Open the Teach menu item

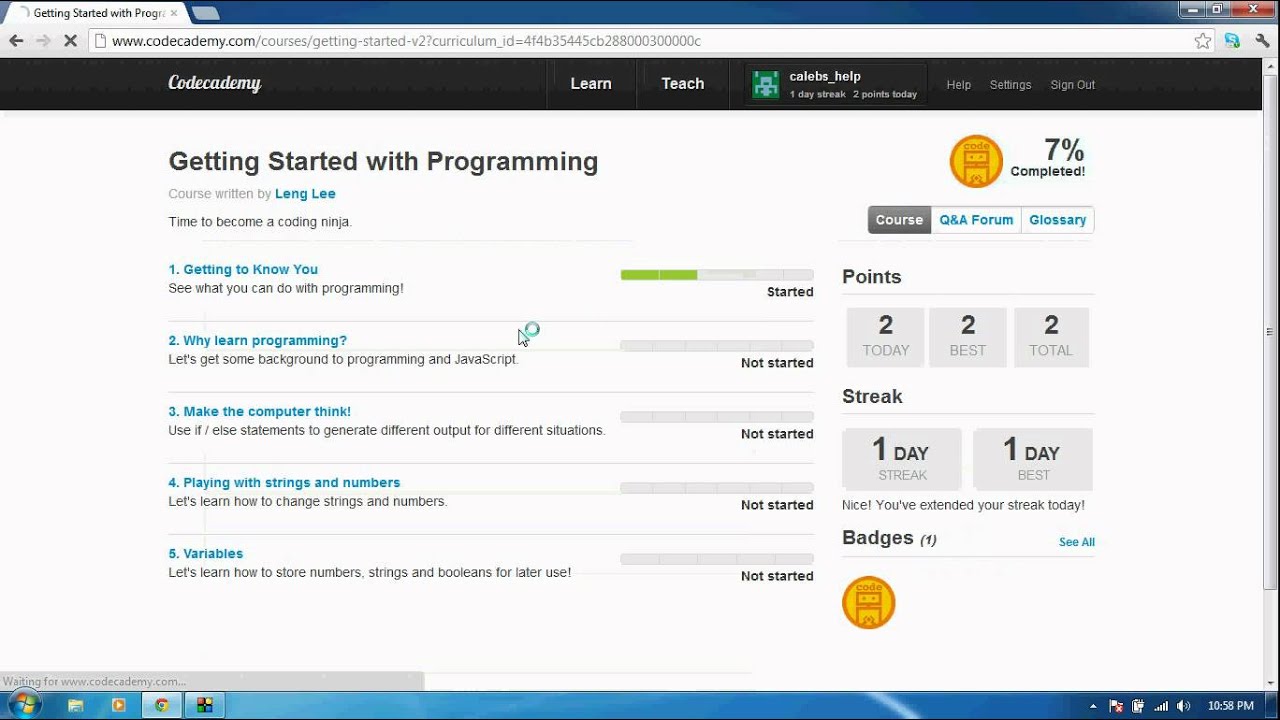pos(683,84)
